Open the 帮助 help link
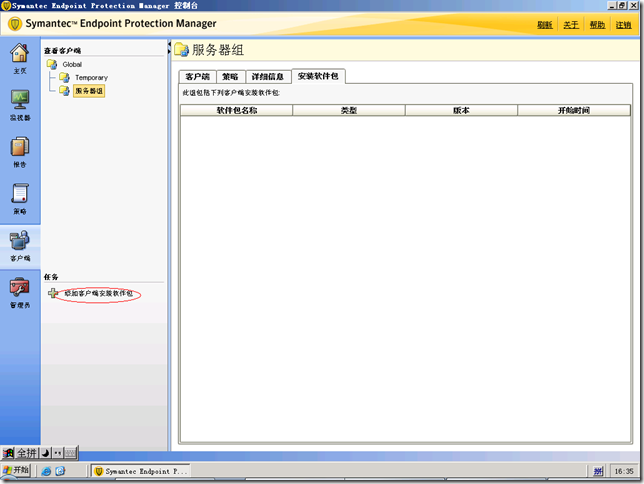The height and width of the screenshot is (484, 644). 597,25
